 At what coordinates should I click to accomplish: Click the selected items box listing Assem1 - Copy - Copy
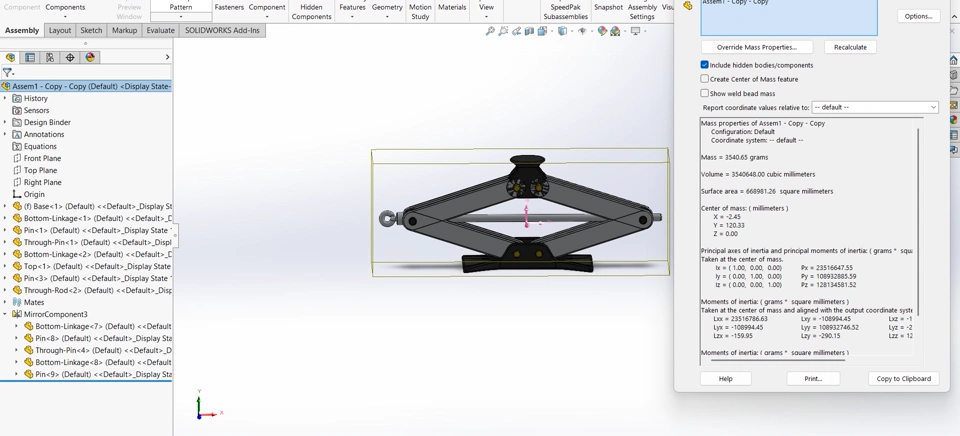pos(789,17)
